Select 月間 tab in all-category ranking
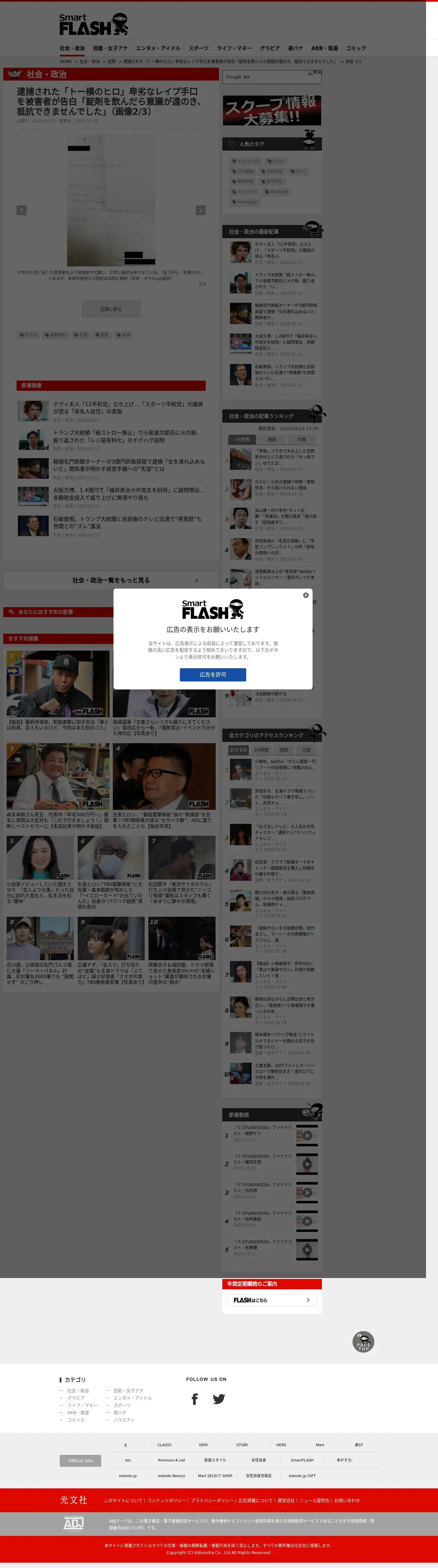The width and height of the screenshot is (438, 1568). coord(306,750)
